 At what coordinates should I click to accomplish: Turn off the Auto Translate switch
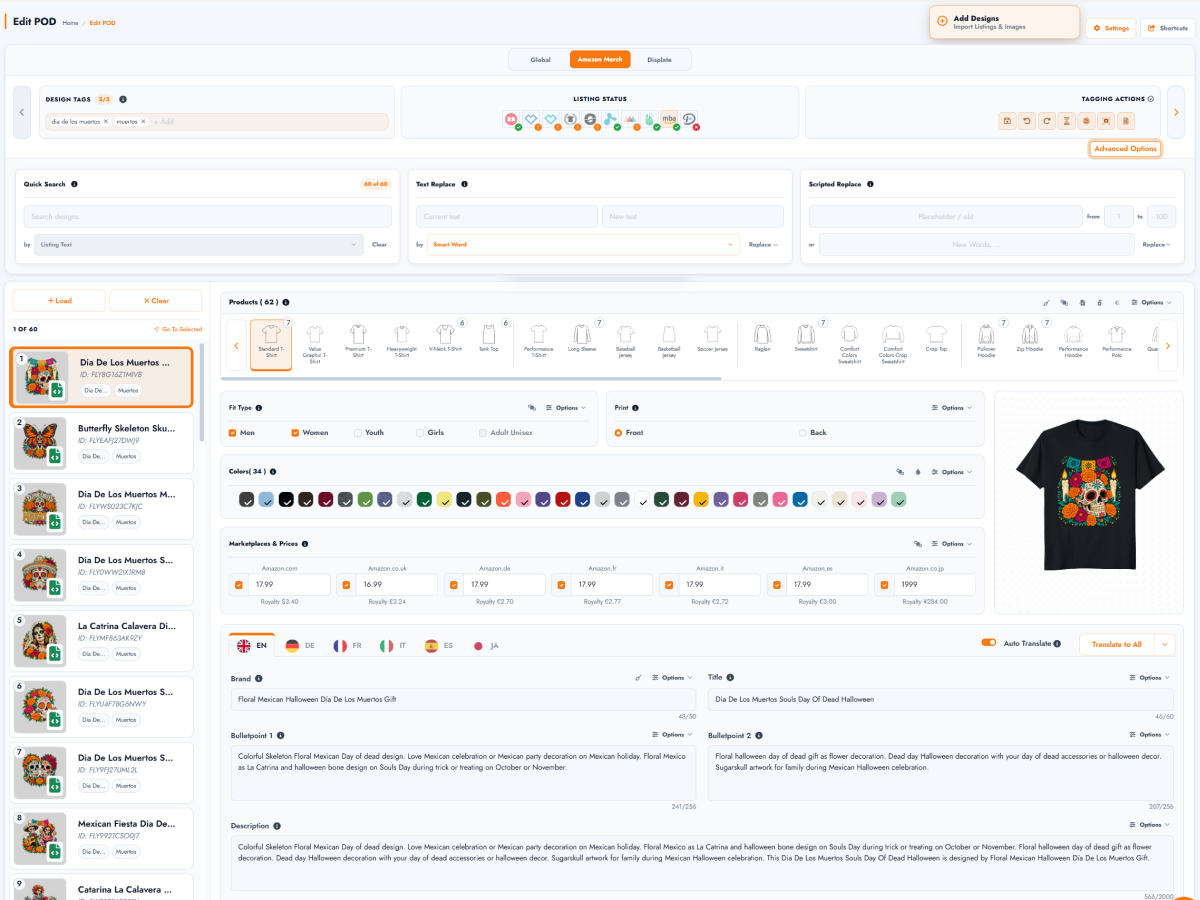pyautogui.click(x=989, y=643)
